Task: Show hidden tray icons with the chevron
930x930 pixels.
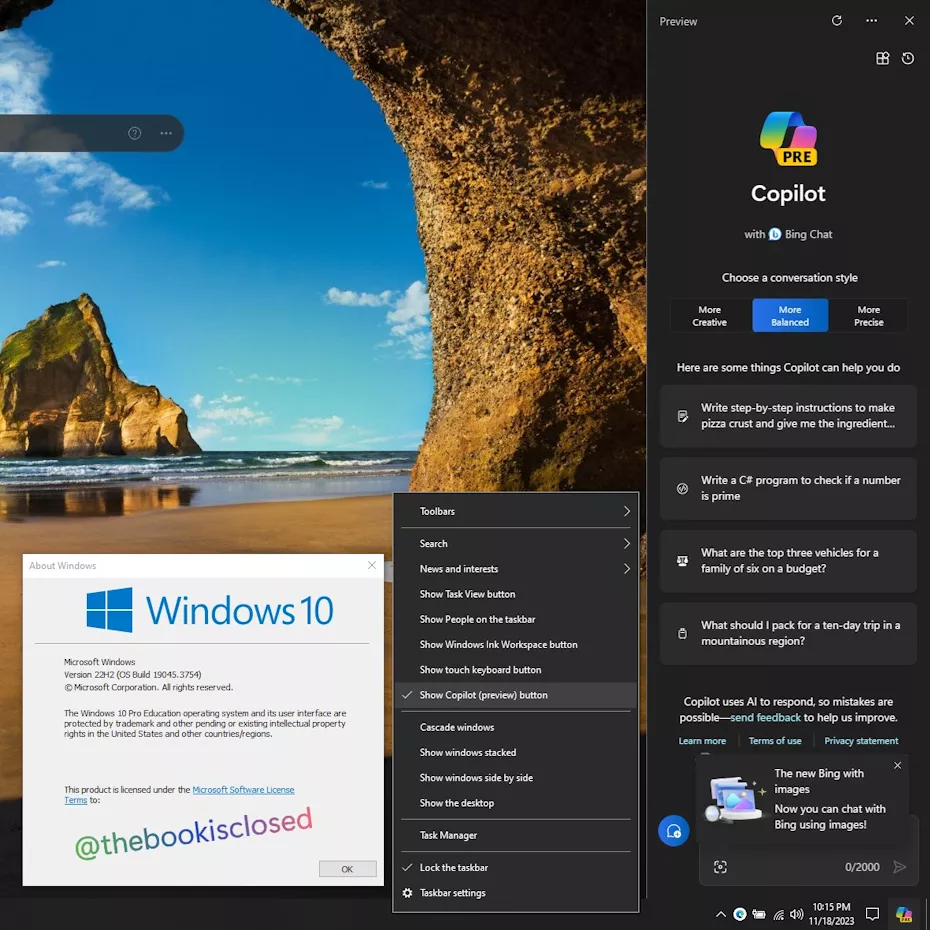Action: click(720, 913)
